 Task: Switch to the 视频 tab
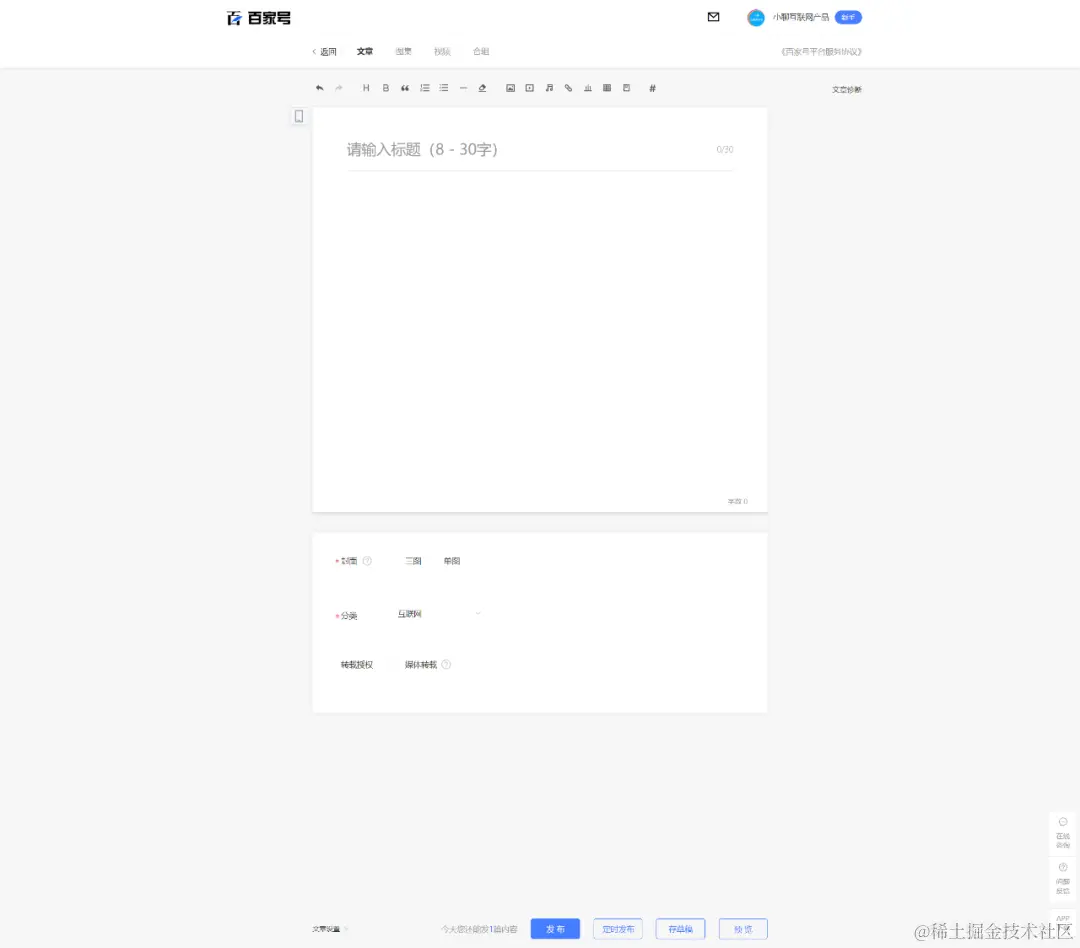442,52
